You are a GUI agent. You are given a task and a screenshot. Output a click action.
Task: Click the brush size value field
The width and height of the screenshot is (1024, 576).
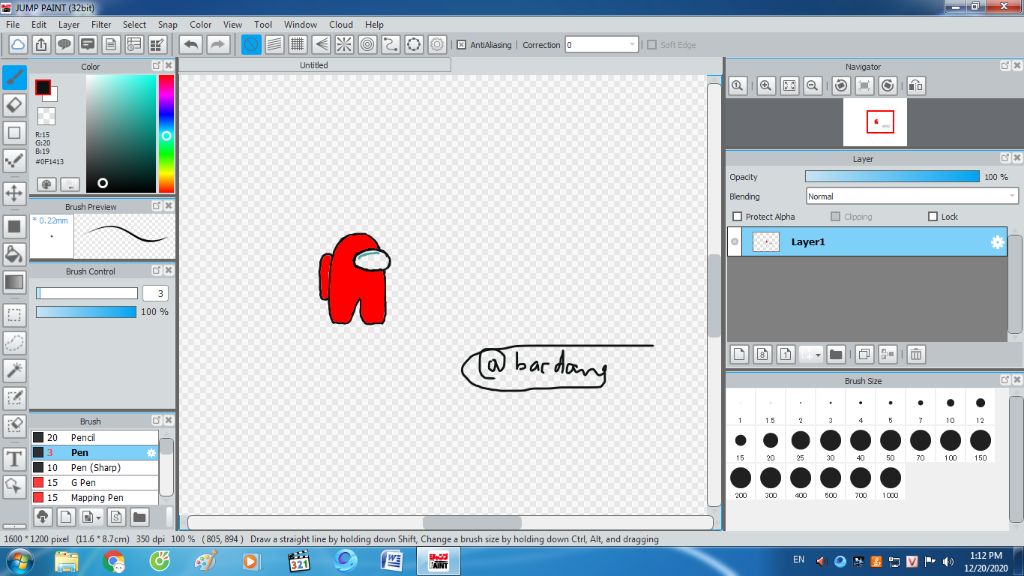155,293
